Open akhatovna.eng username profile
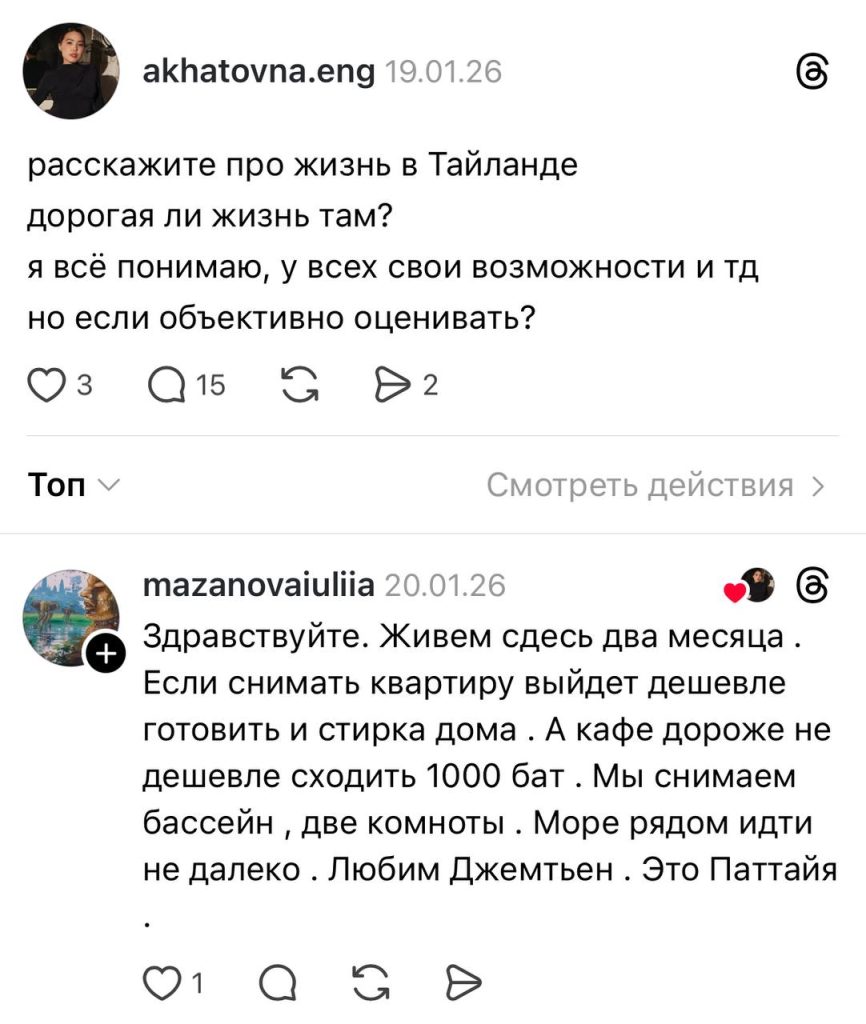Screen dimensions: 866x1024 click(260, 72)
